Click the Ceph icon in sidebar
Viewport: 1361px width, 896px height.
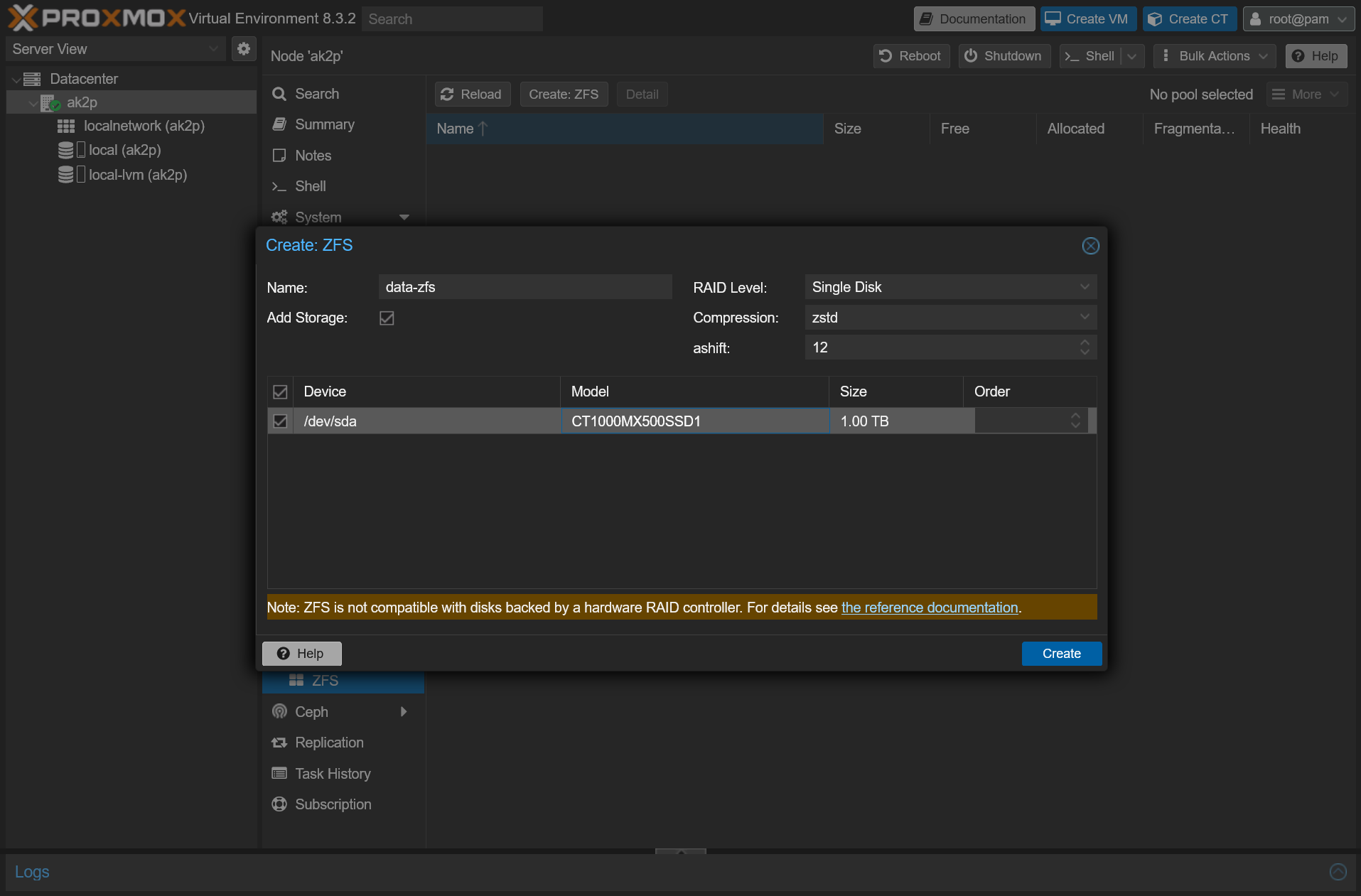tap(279, 712)
